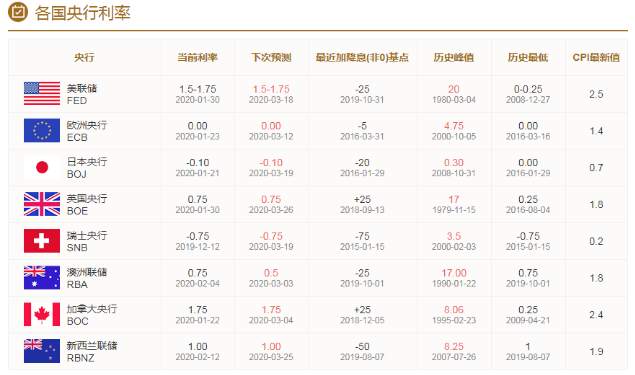Click FED current rate 1.5-1.75 dated 2020-01-30
This screenshot has width=635, height=375.
[198, 94]
